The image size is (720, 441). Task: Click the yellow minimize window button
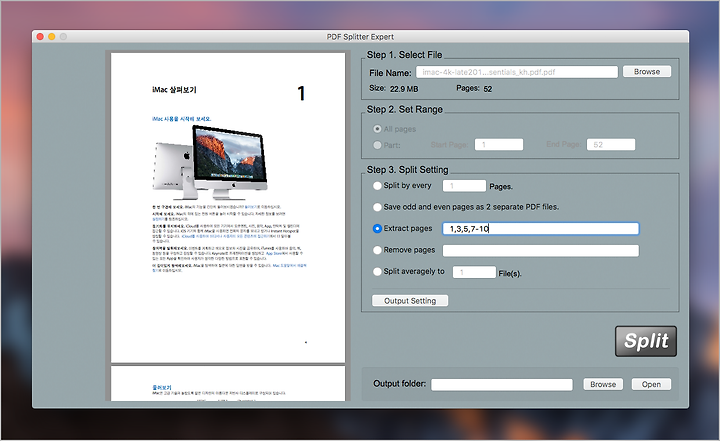(x=51, y=37)
